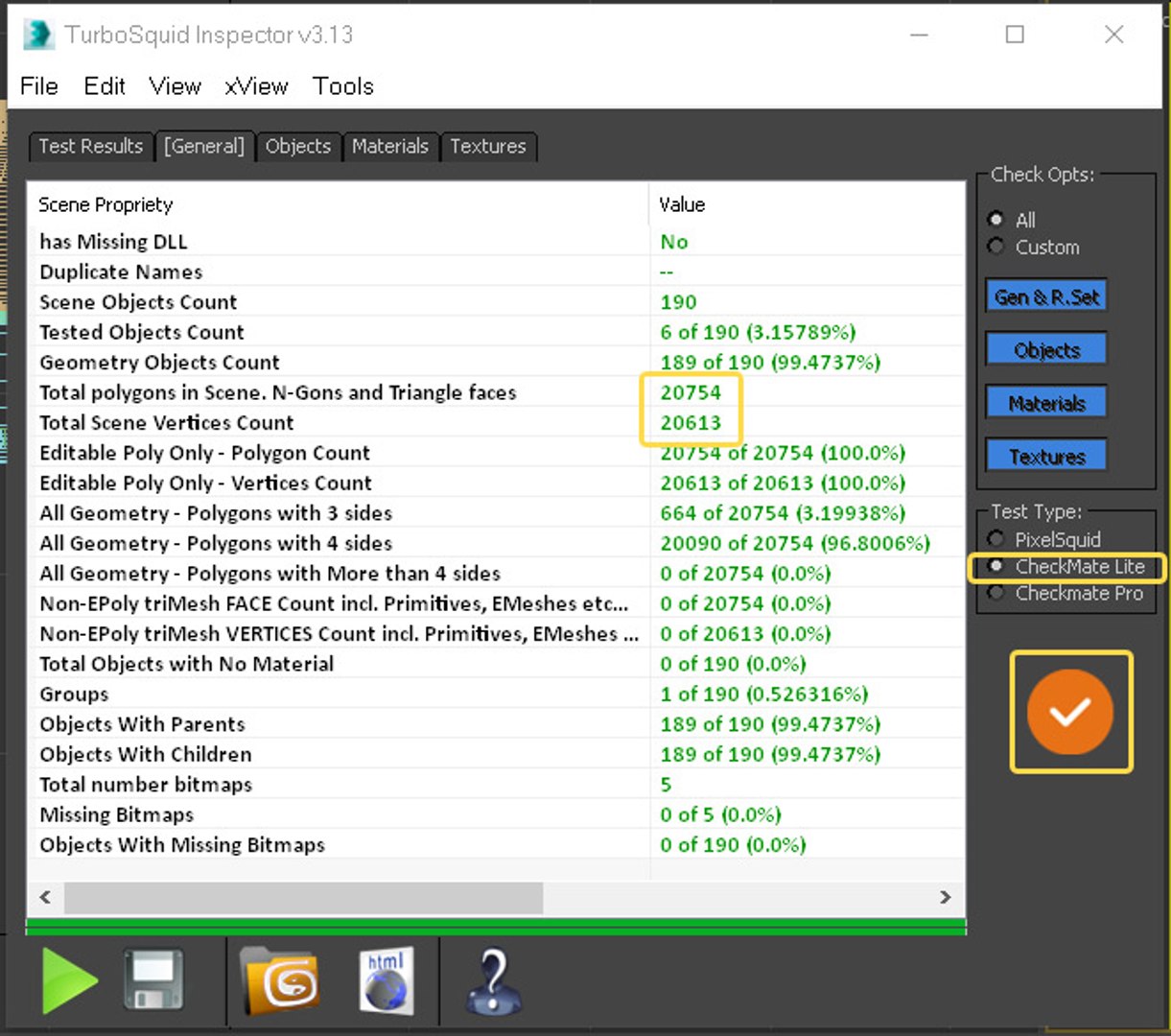Click the TurboSquid Inspector title bar logo
This screenshot has width=1171, height=1036.
point(38,35)
